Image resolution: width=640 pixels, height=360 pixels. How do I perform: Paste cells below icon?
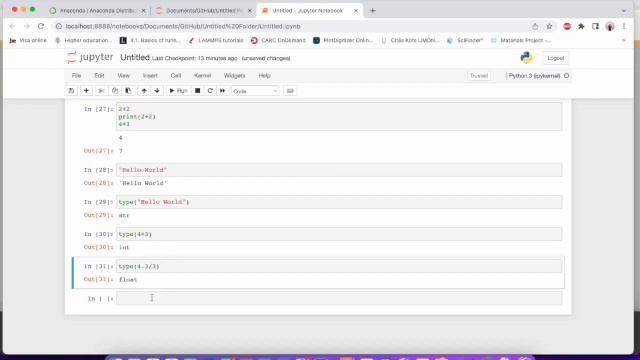click(128, 91)
